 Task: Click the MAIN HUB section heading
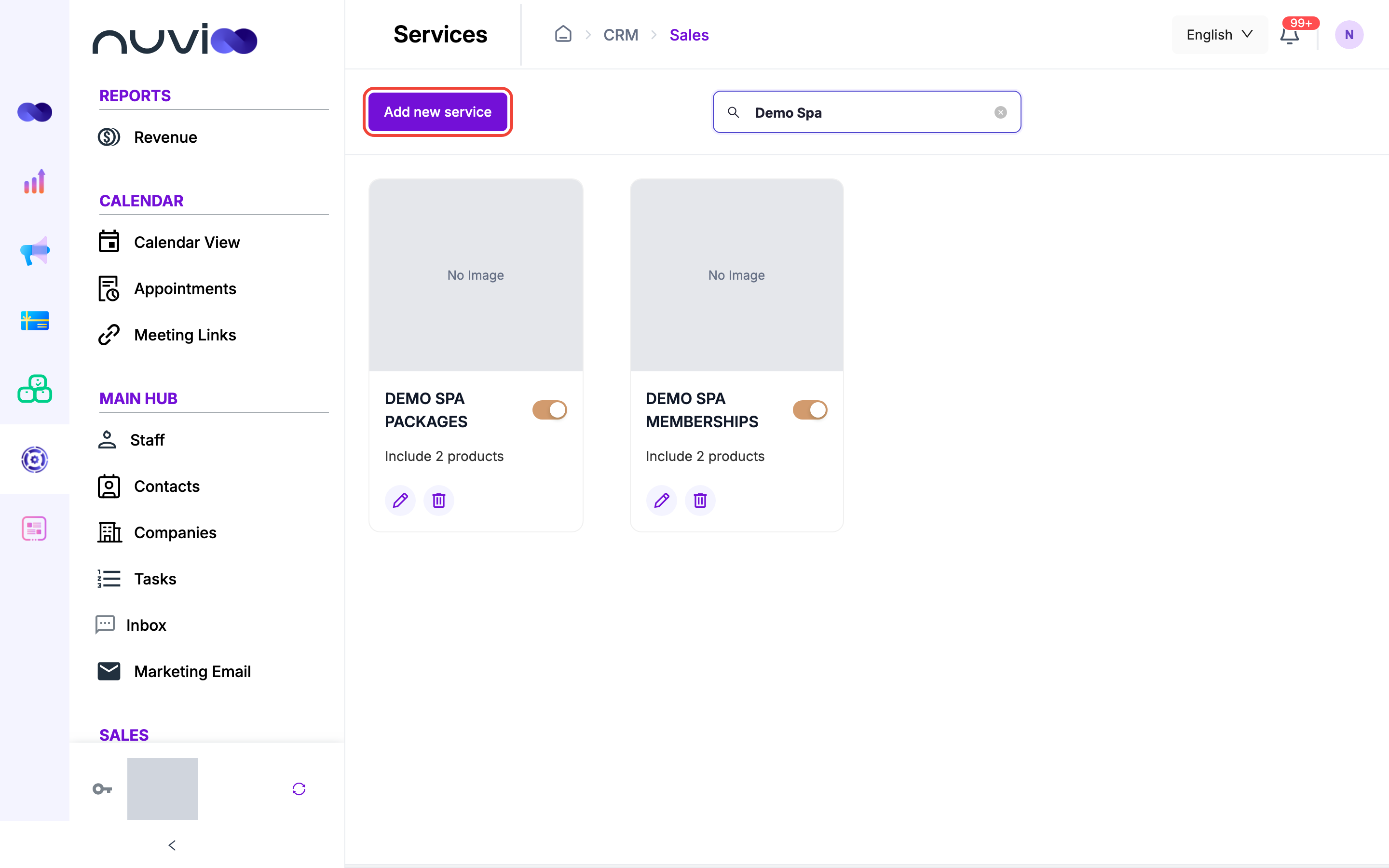click(x=138, y=398)
